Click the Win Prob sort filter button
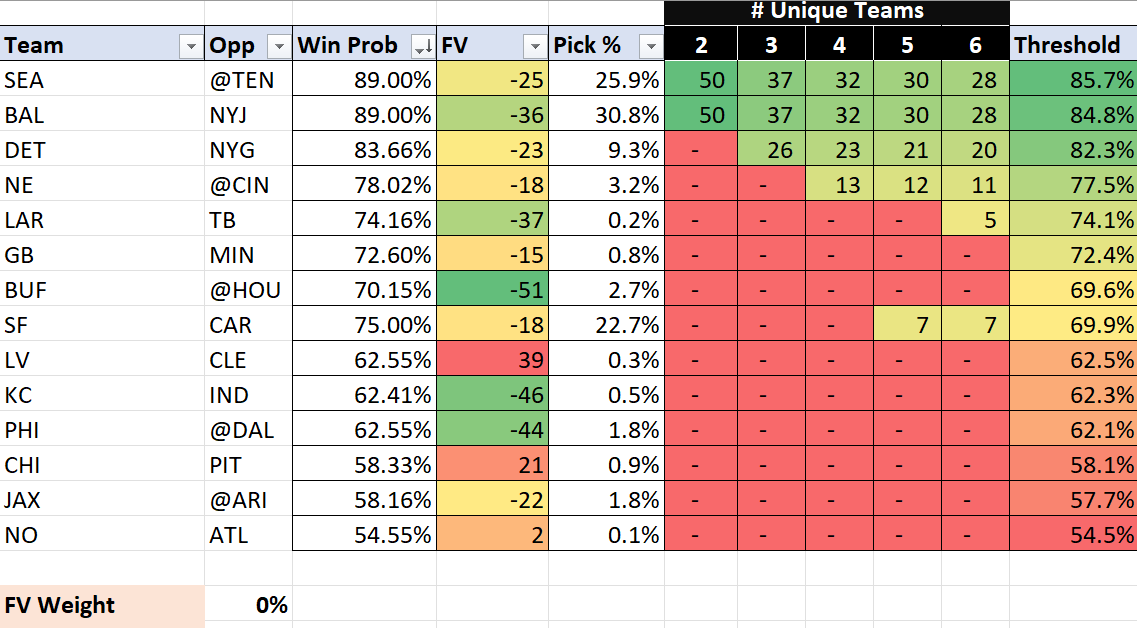The image size is (1137, 628). coord(422,46)
